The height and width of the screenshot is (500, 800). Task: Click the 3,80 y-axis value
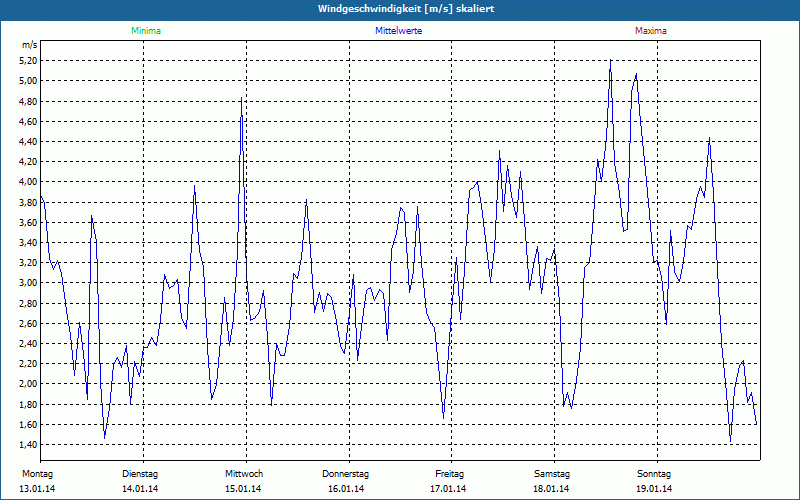29,202
